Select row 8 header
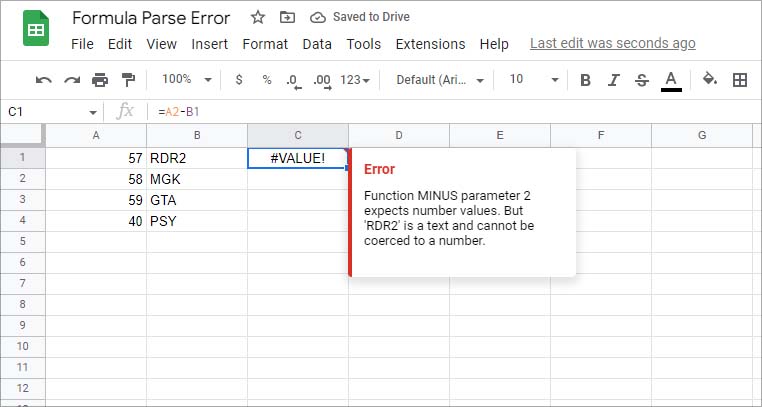762x407 pixels. [x=23, y=305]
